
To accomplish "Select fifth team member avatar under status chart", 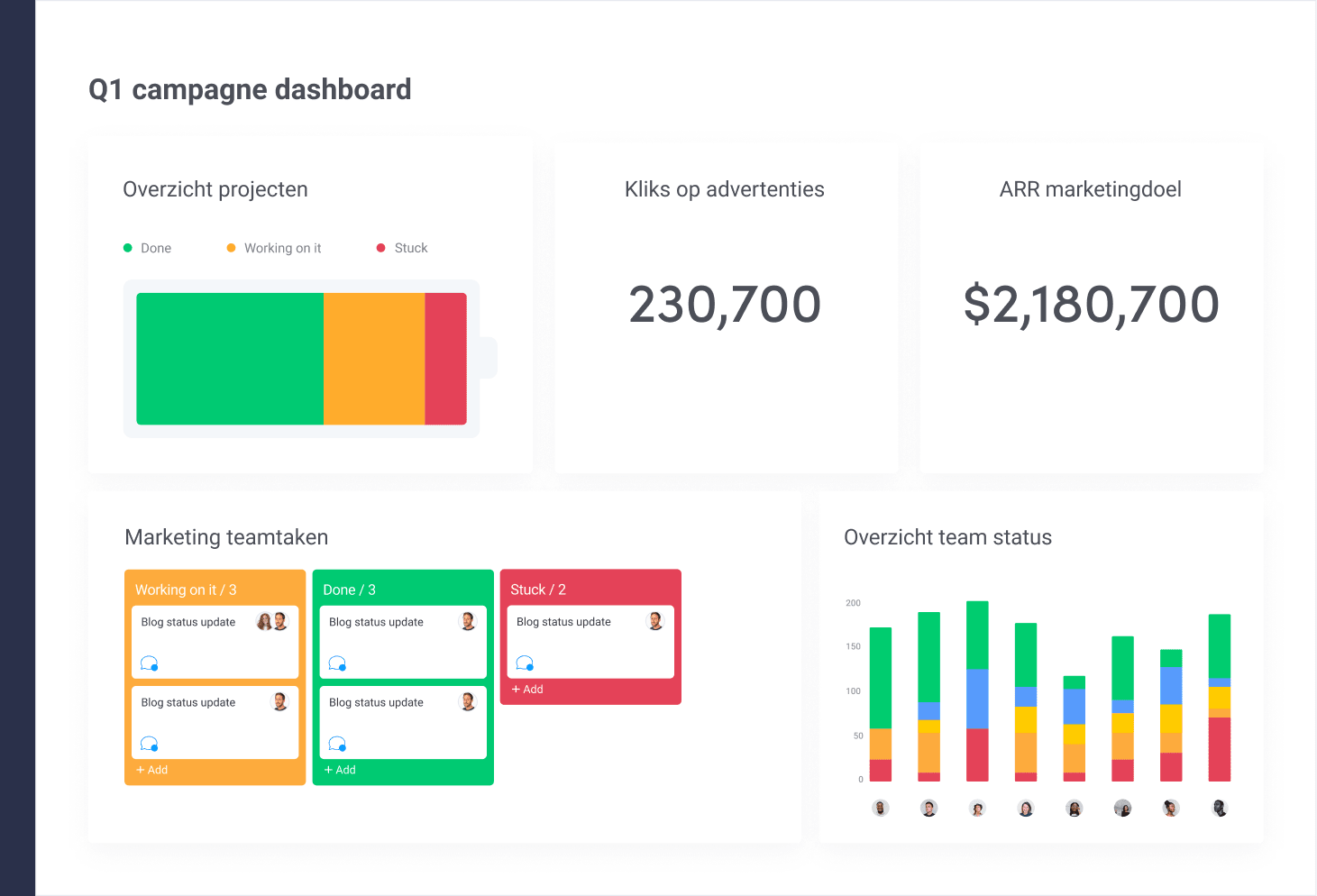I will pos(1075,808).
